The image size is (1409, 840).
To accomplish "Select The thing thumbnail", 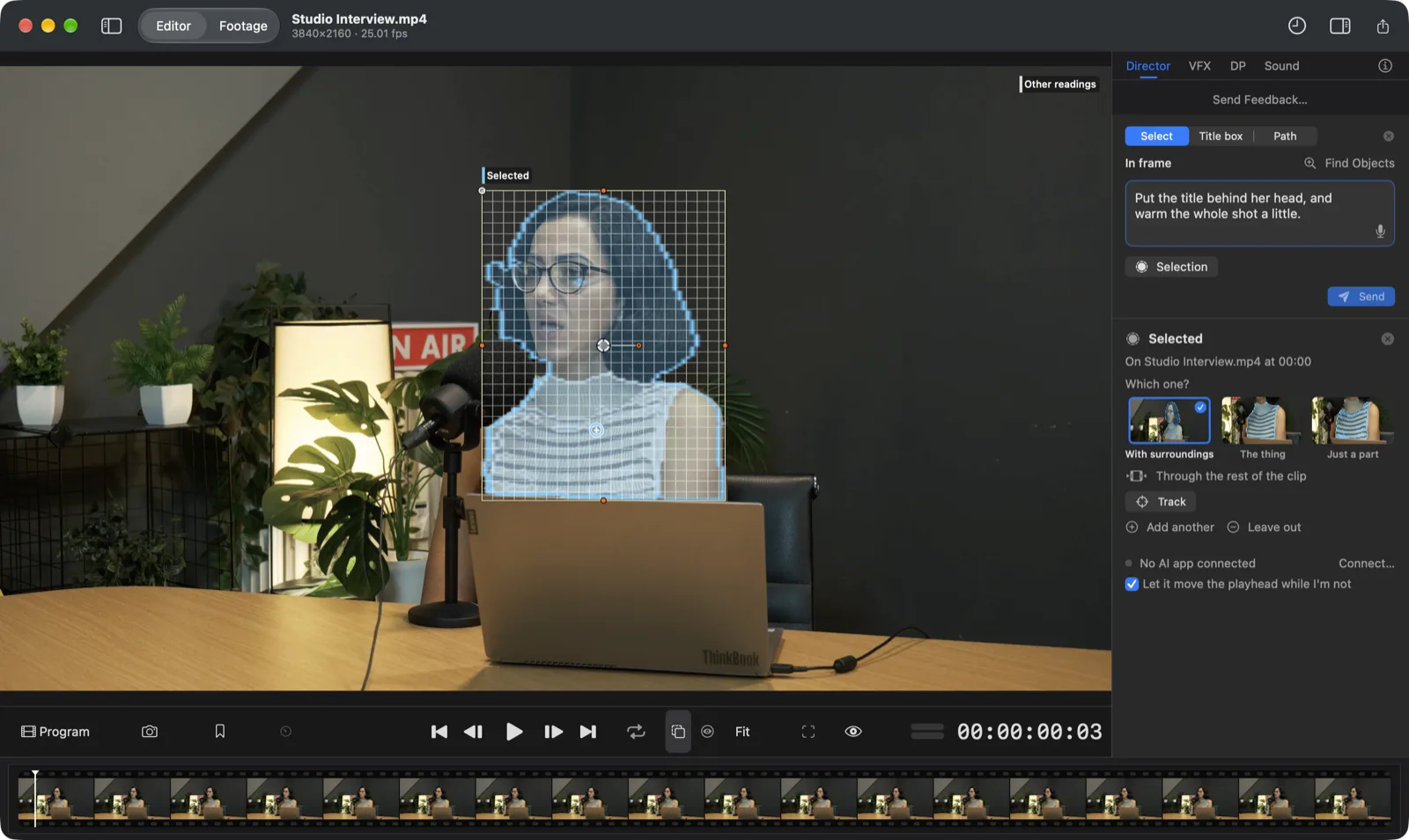I will (1261, 420).
